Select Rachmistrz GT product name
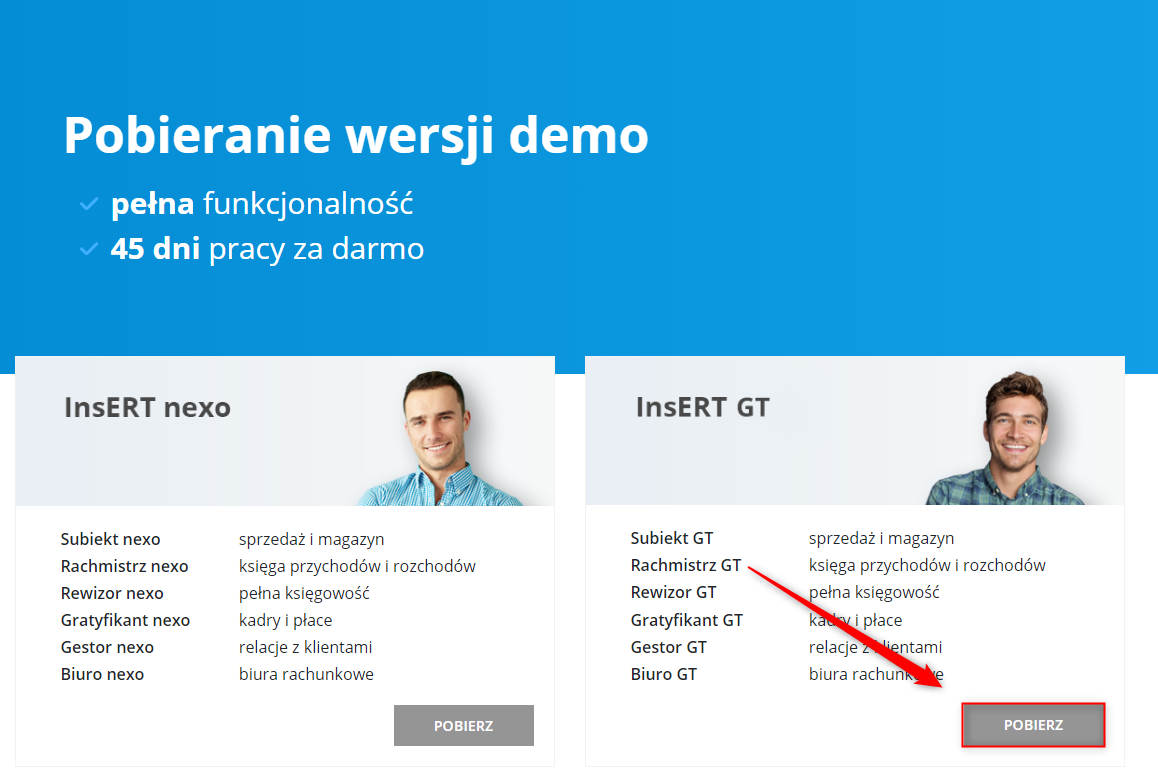1158x784 pixels. (686, 565)
